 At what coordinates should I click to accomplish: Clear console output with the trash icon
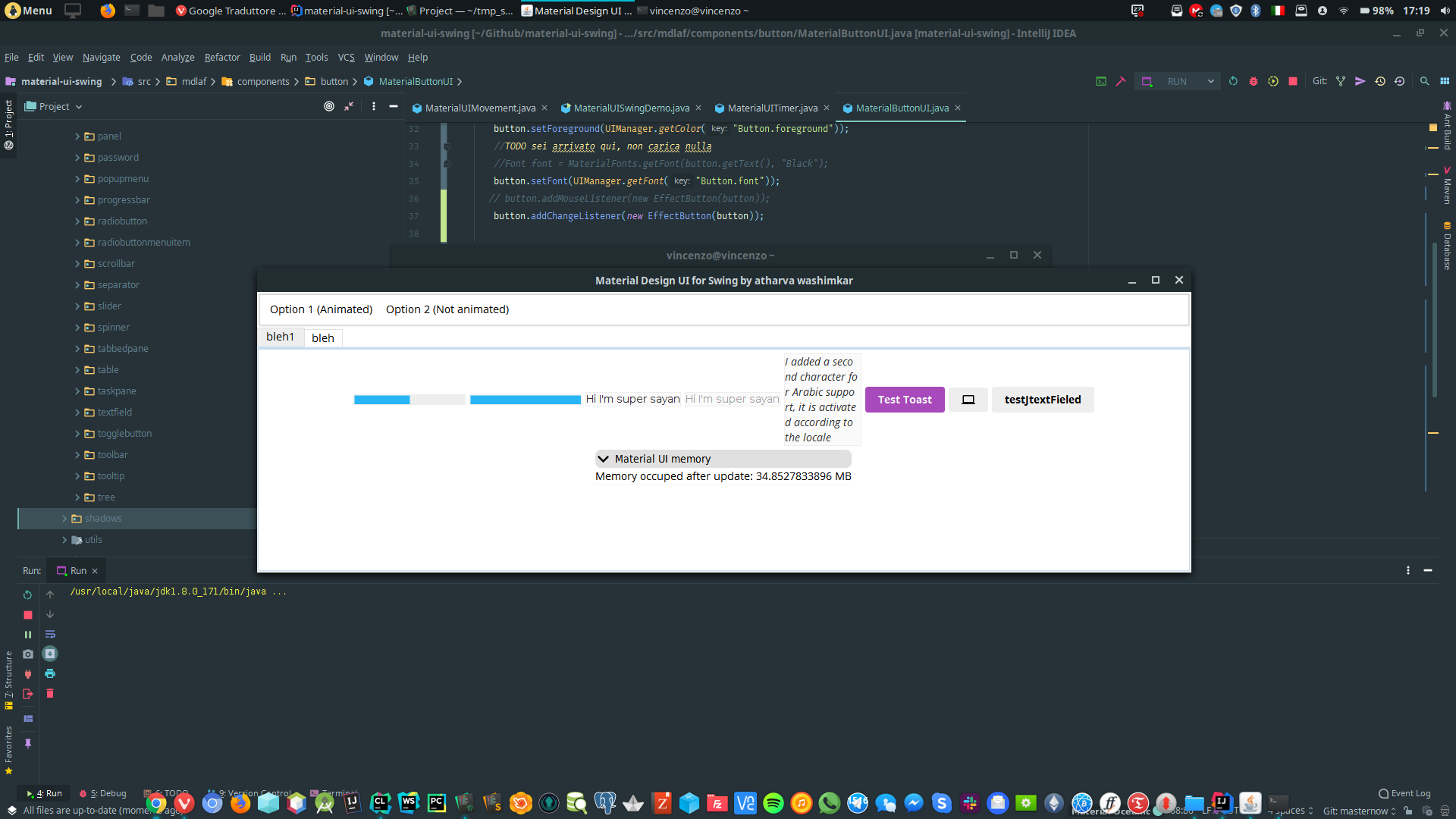pos(50,693)
